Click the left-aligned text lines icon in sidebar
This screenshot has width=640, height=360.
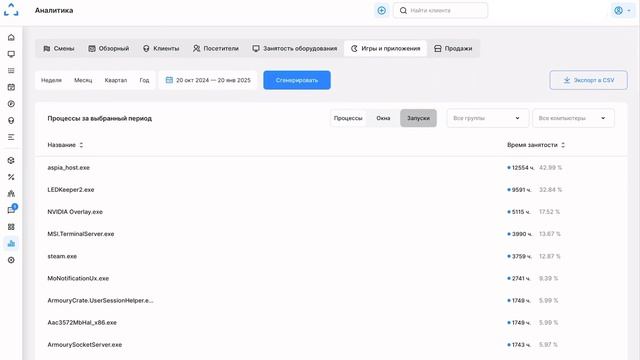11,137
